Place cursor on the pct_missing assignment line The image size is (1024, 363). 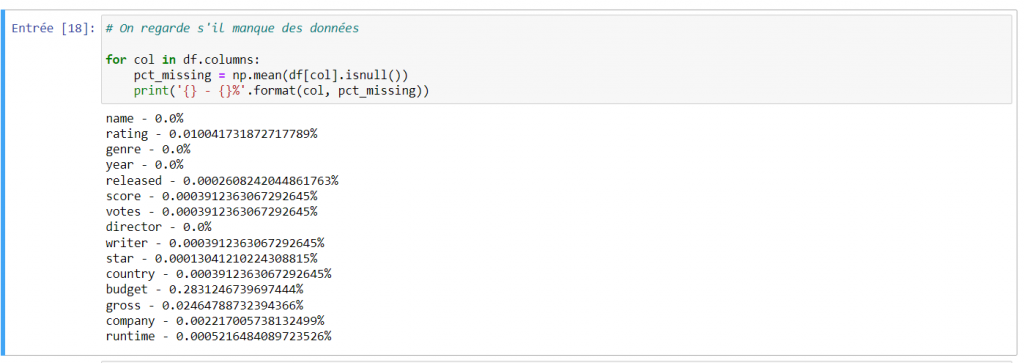(x=271, y=75)
